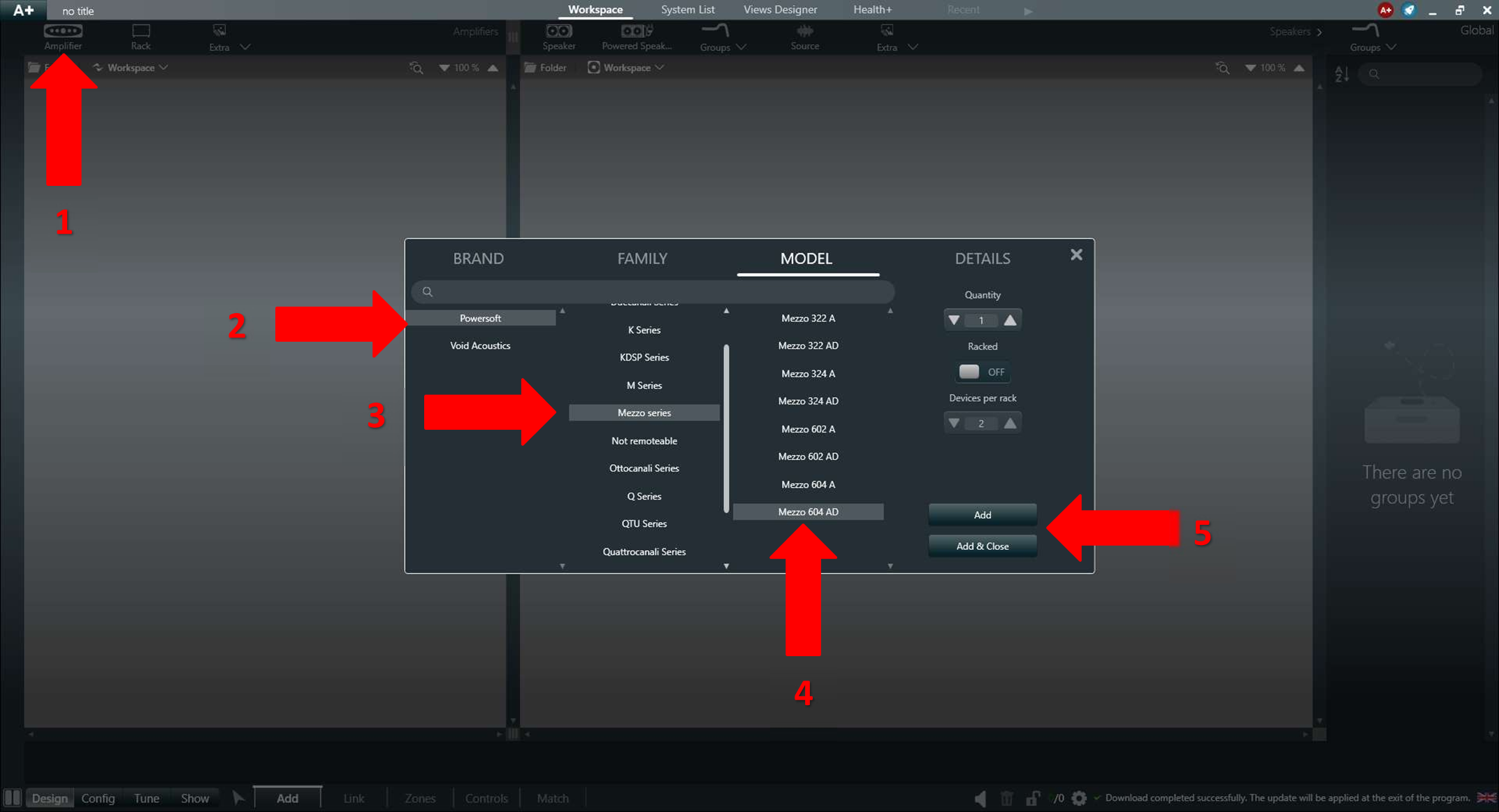Click zoom-fit icon in amplifiers pane
The image size is (1499, 812).
pyautogui.click(x=417, y=68)
